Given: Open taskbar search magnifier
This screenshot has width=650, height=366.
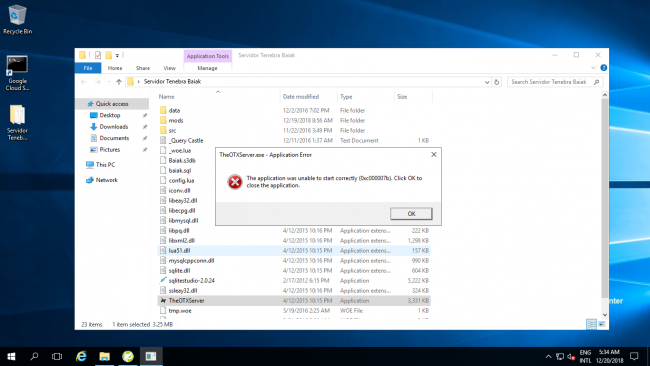Looking at the screenshot, I should 34,356.
